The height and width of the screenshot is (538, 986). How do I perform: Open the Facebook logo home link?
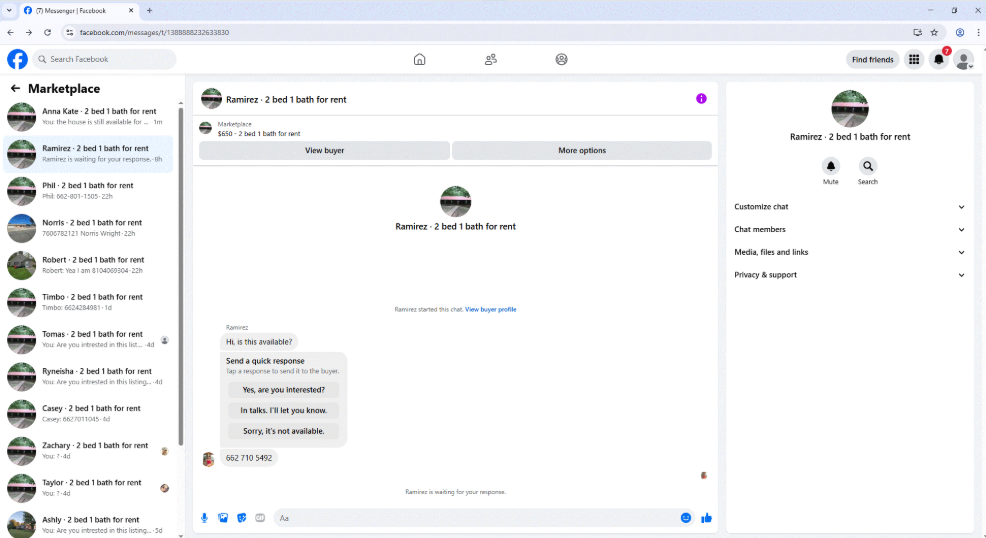click(18, 59)
